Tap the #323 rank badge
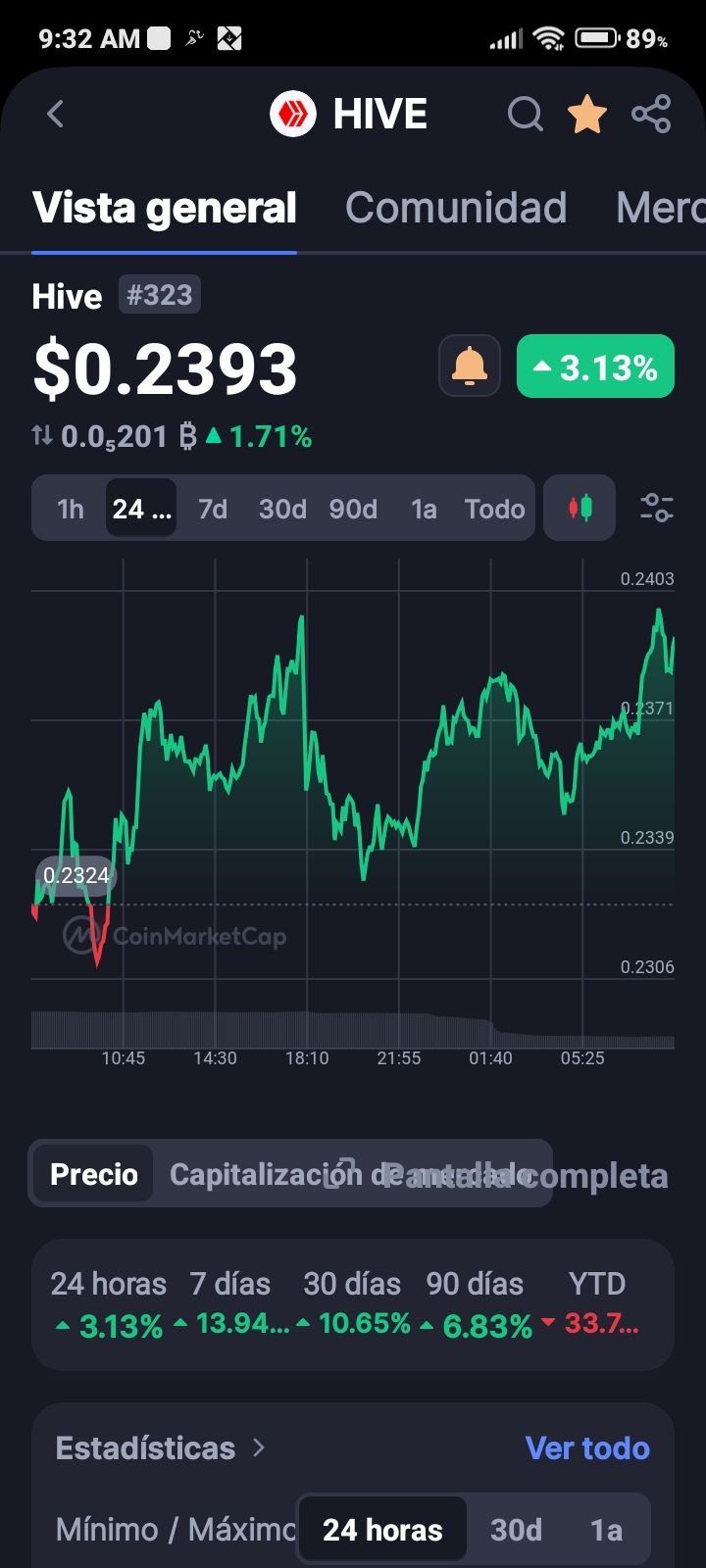706x1568 pixels. click(x=160, y=295)
